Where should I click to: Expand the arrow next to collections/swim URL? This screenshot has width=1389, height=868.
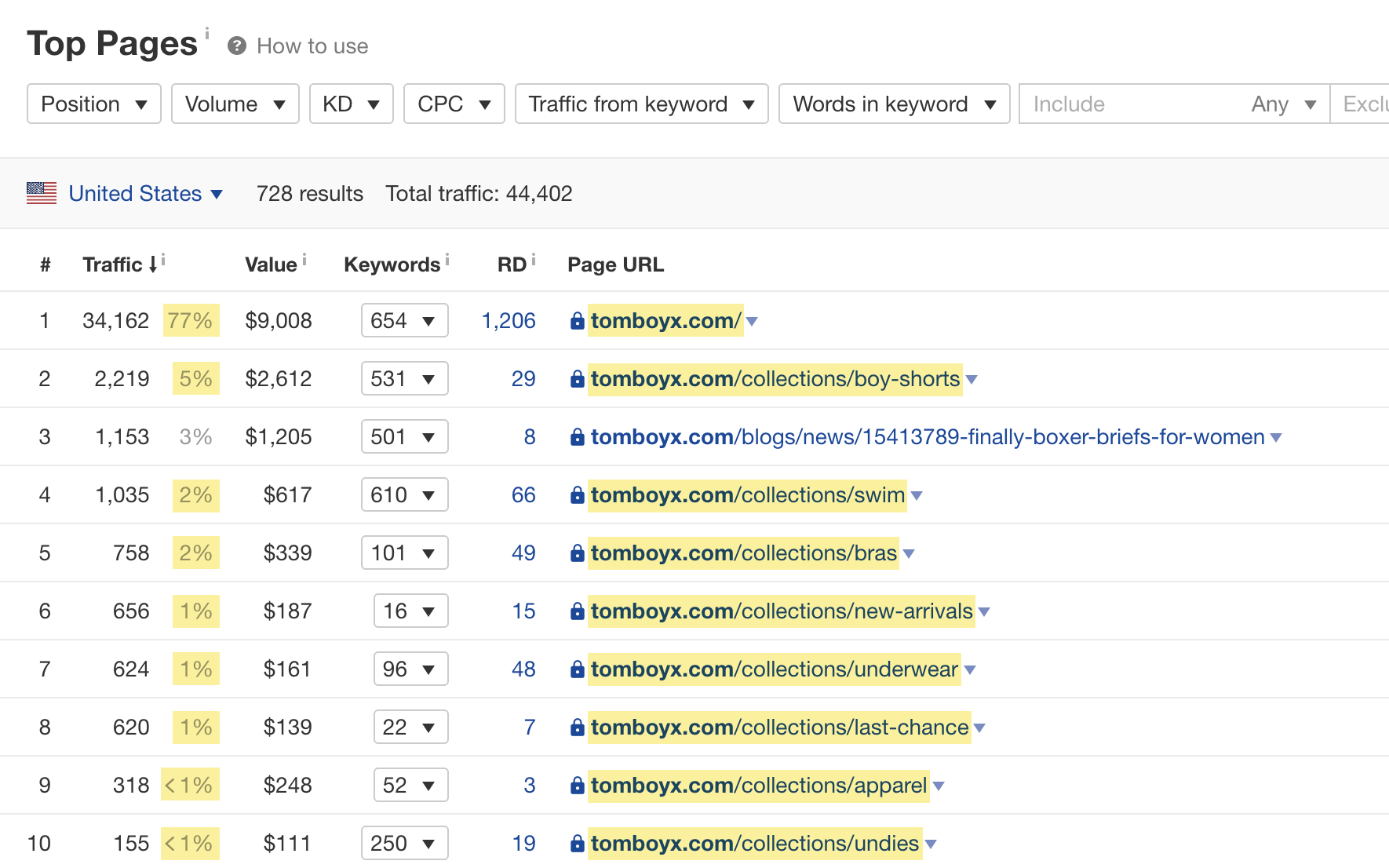[x=917, y=496]
